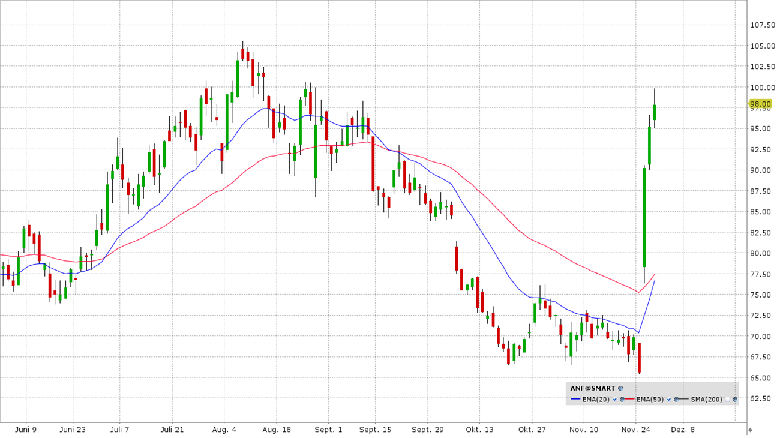Click the SMA(200) legend label

(x=706, y=399)
